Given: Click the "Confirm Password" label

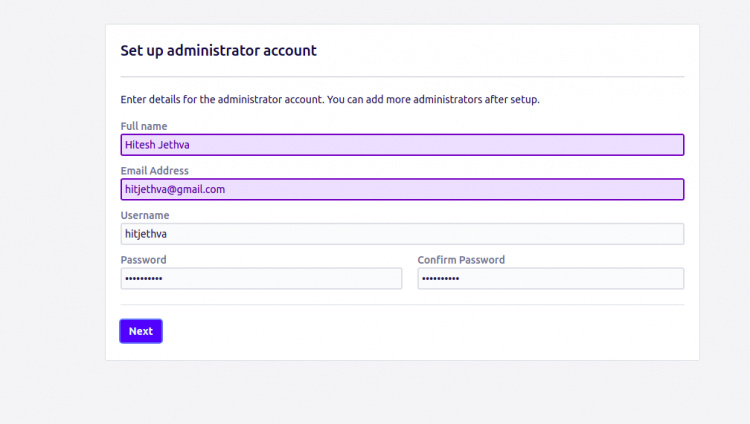Looking at the screenshot, I should coord(461,260).
